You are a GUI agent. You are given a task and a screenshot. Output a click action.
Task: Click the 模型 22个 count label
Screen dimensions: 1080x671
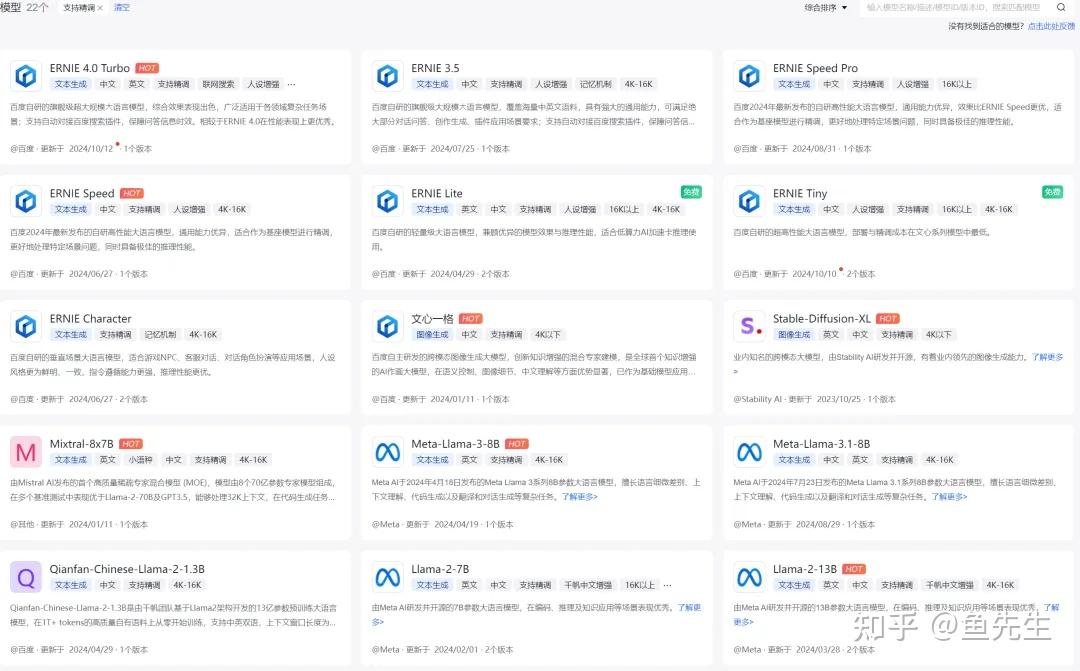pyautogui.click(x=24, y=8)
